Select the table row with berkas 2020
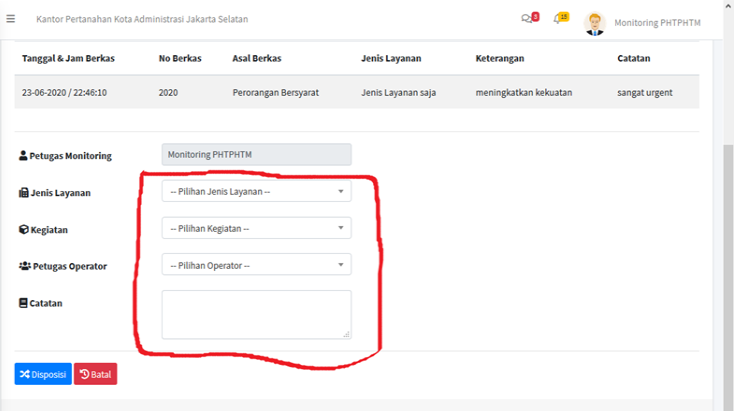734x411 pixels. [356, 92]
